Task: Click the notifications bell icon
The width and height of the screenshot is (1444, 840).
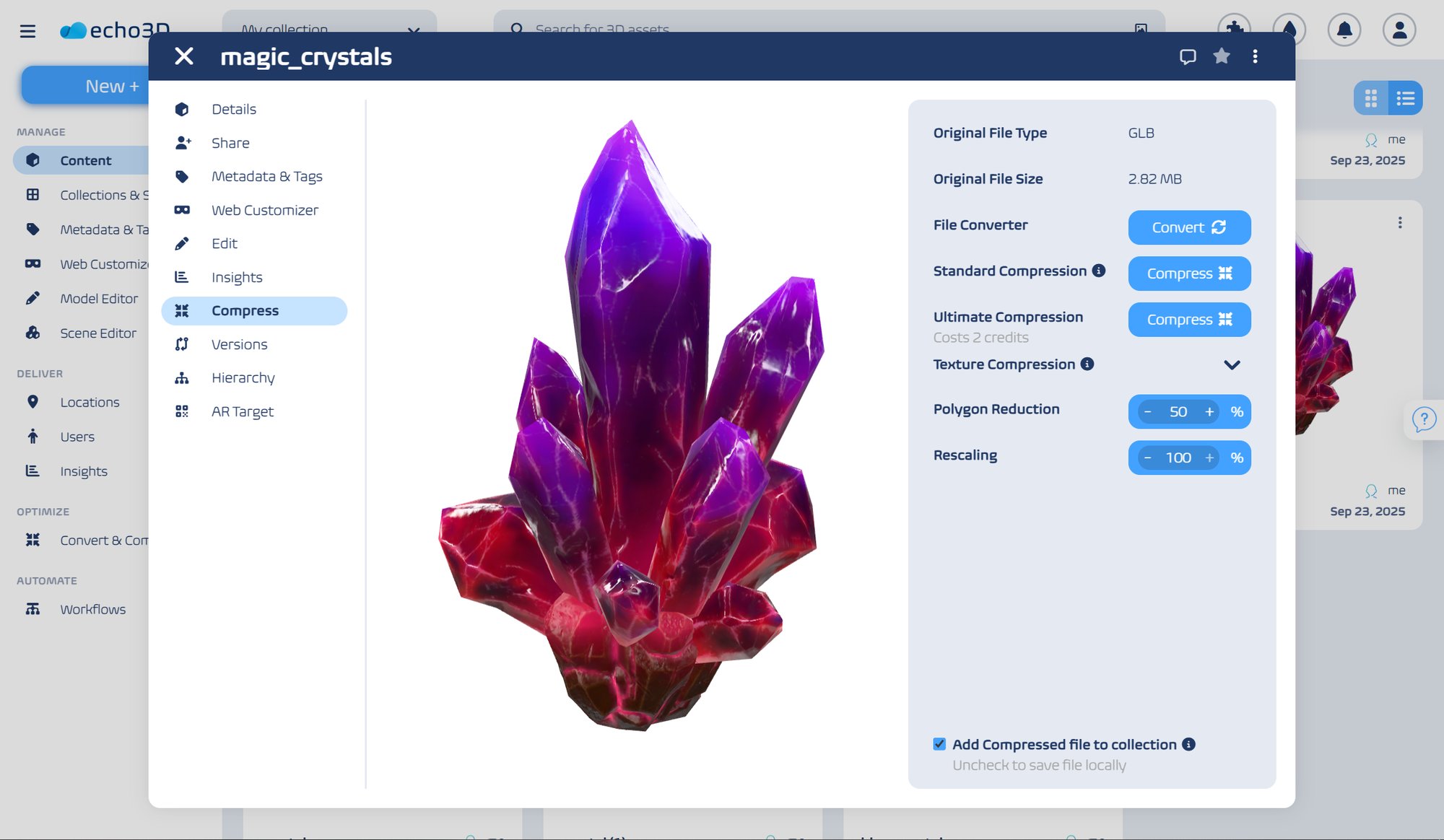Action: pos(1344,30)
